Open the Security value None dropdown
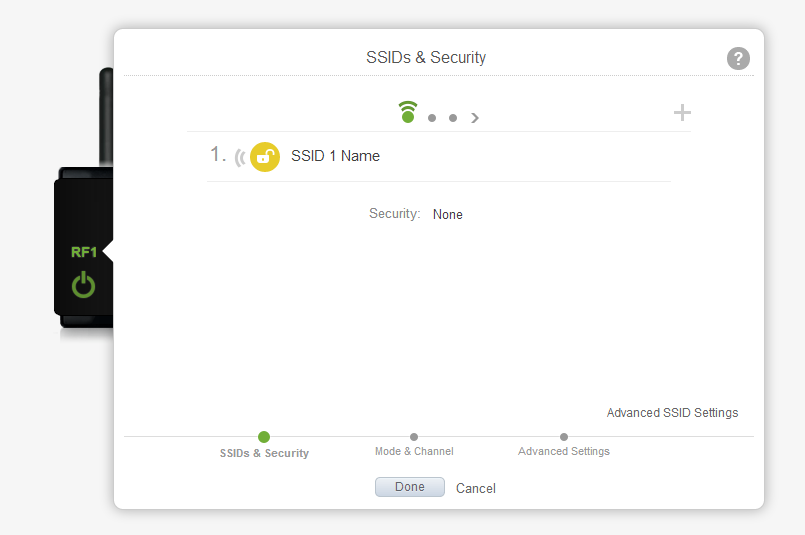This screenshot has width=805, height=535. pos(447,214)
